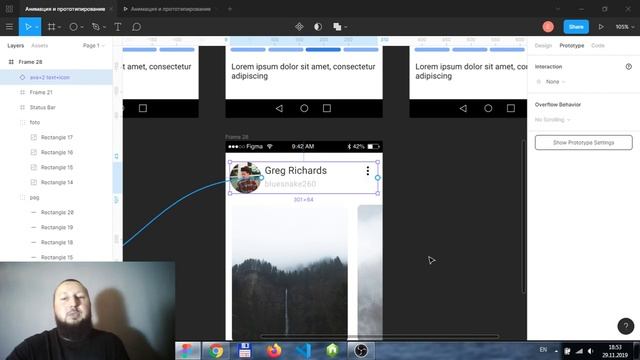Select the Frame tool

click(x=51, y=27)
